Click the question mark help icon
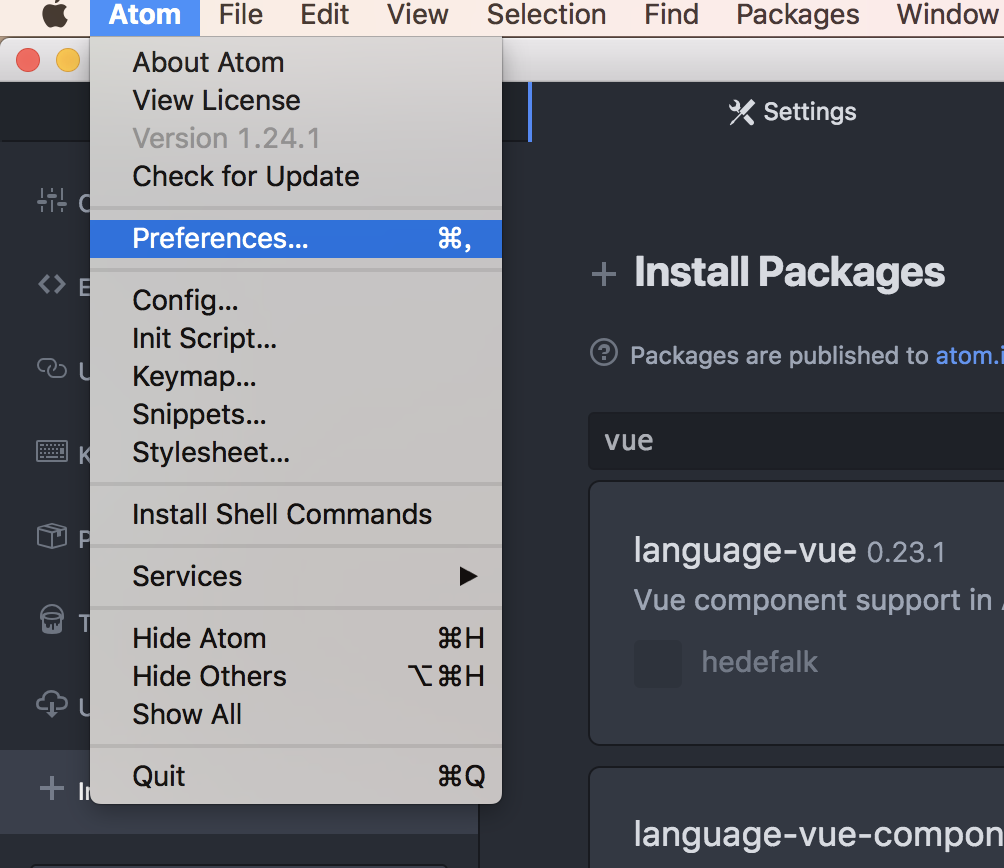The width and height of the screenshot is (1004, 868). point(604,353)
